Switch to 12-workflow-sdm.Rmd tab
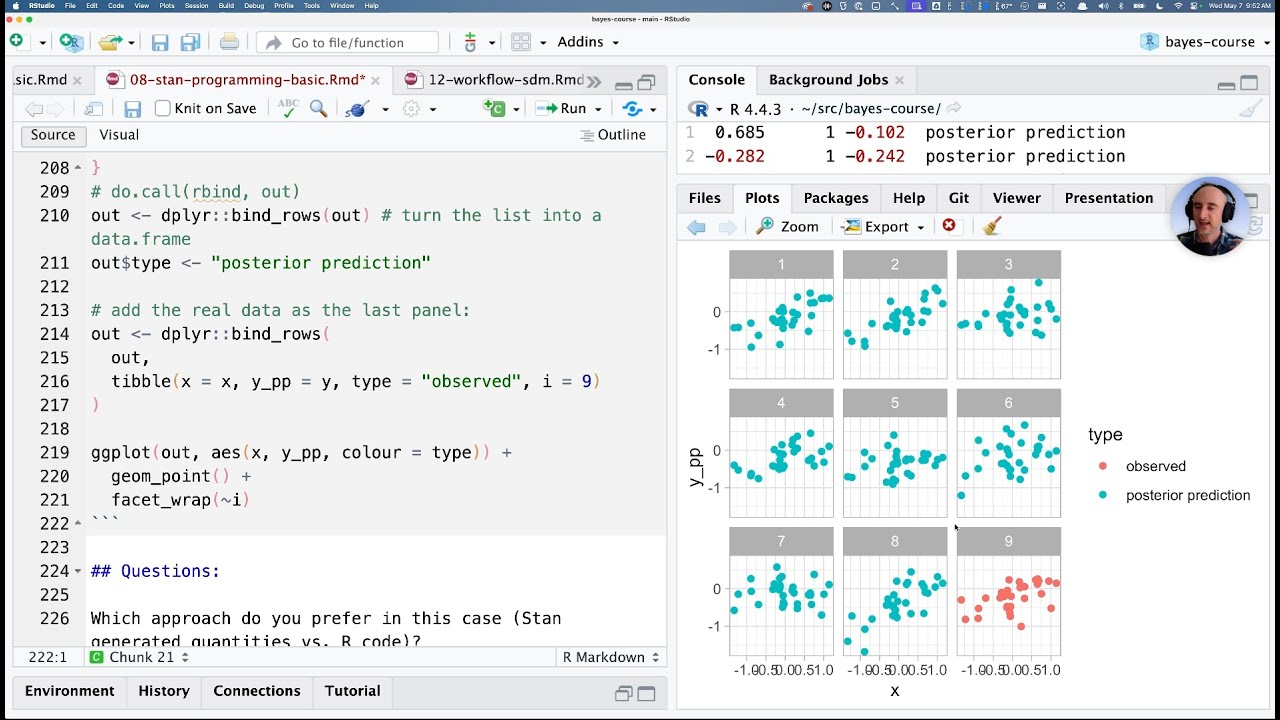 point(505,80)
